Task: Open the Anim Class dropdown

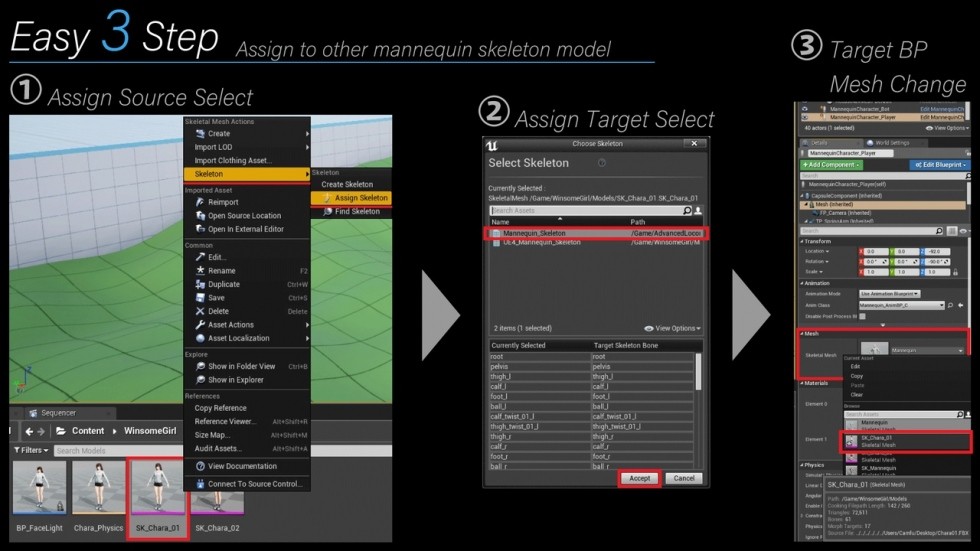Action: click(901, 305)
